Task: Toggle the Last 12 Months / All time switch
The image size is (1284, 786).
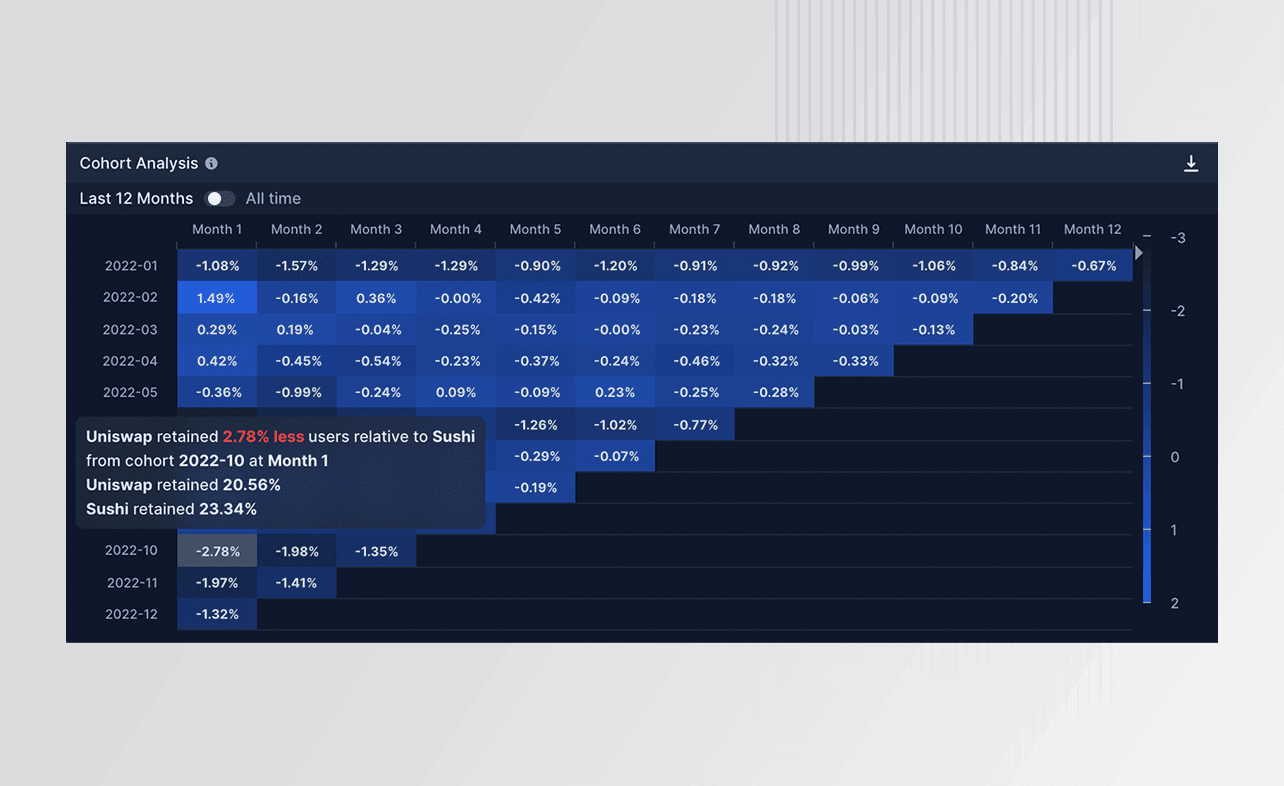Action: pyautogui.click(x=220, y=198)
